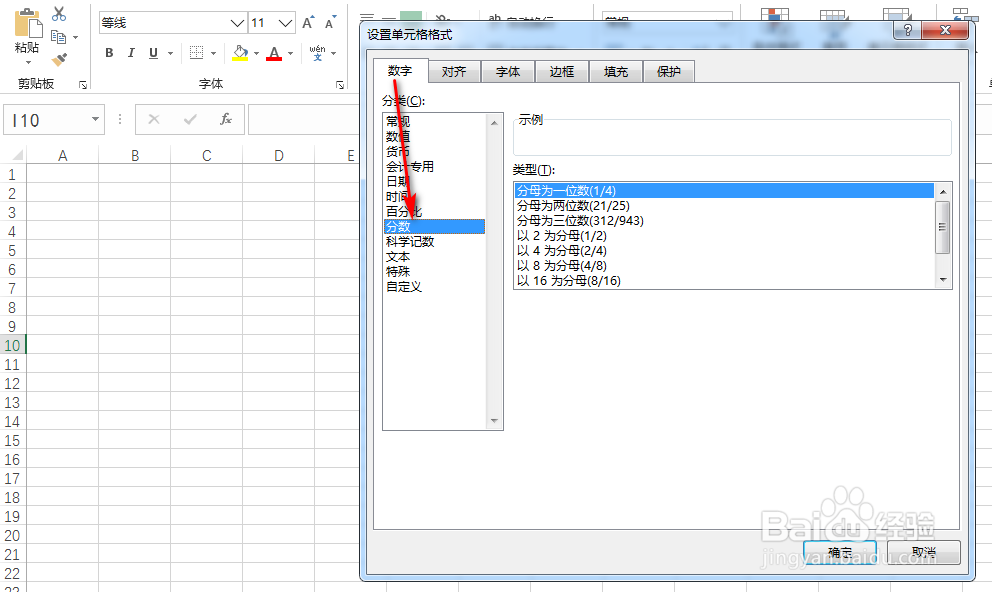
Task: Toggle underline formatting
Action: point(152,52)
